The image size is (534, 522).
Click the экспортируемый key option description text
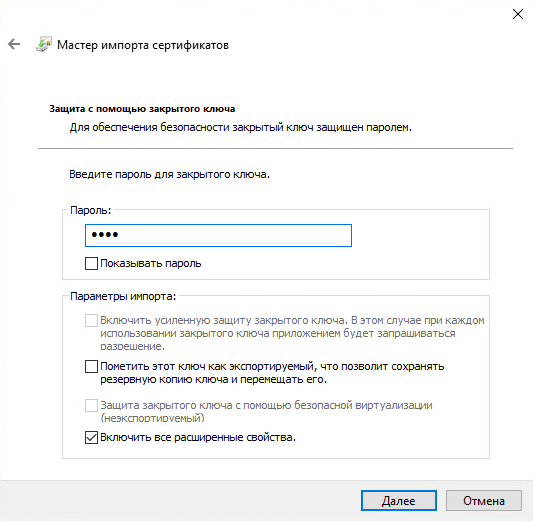[x=272, y=373]
